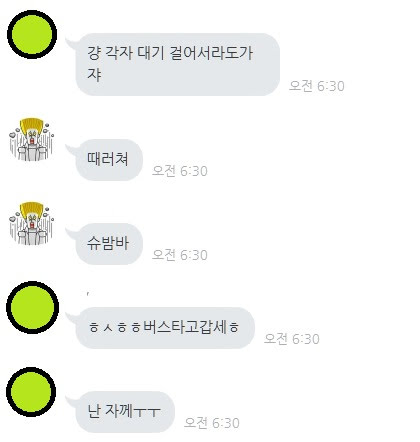Click the lone 쟈 on the second line
The height and width of the screenshot is (442, 420).
pos(94,75)
